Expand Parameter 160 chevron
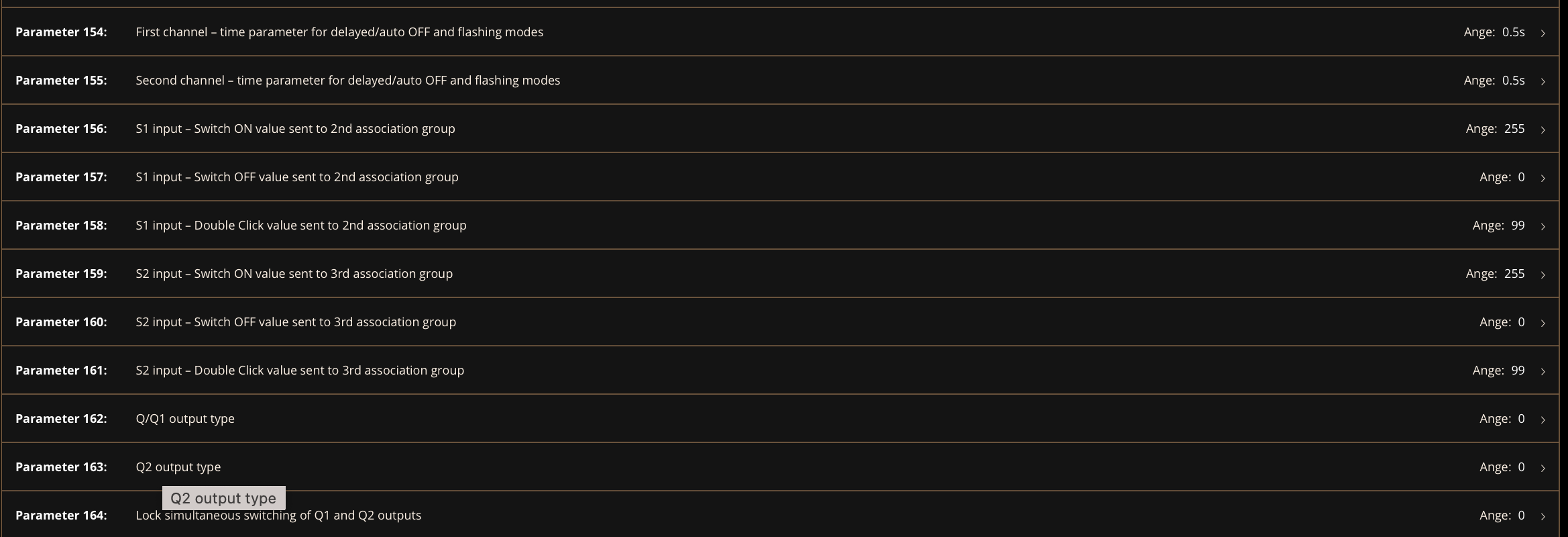Screen dimensions: 1568x537 coord(1543,323)
